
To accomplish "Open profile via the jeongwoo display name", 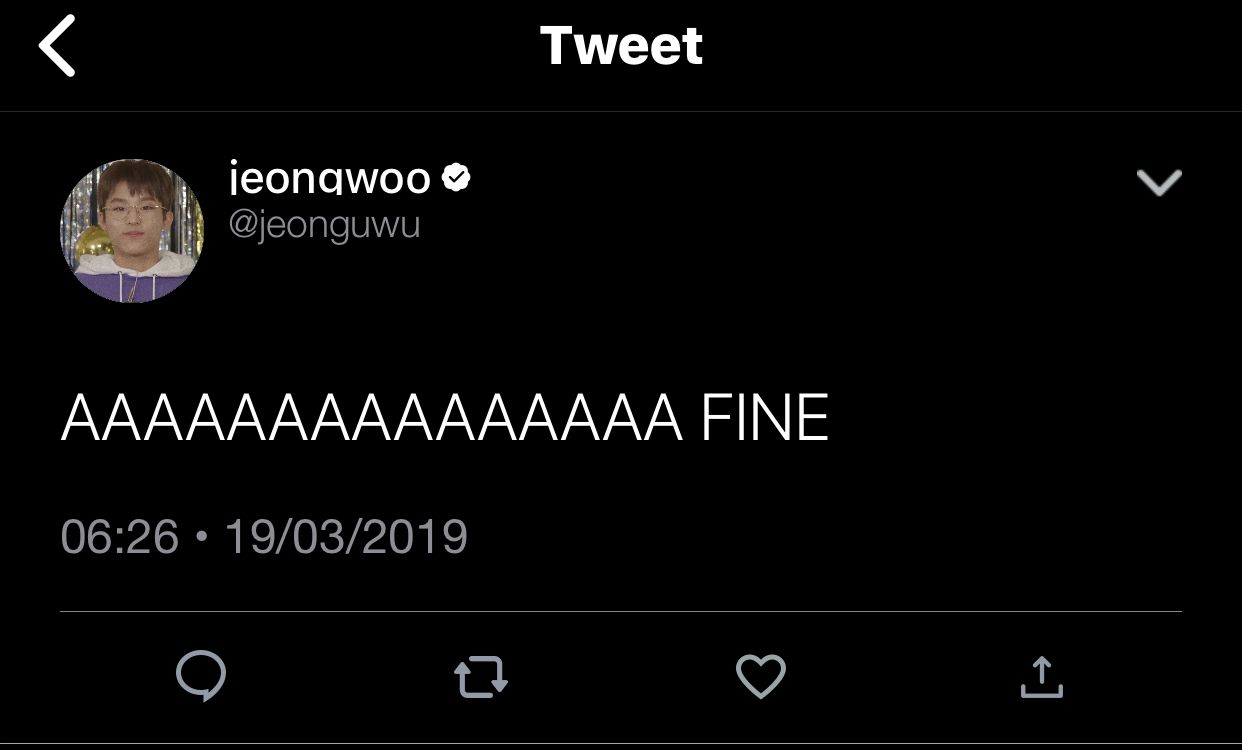I will (x=330, y=179).
